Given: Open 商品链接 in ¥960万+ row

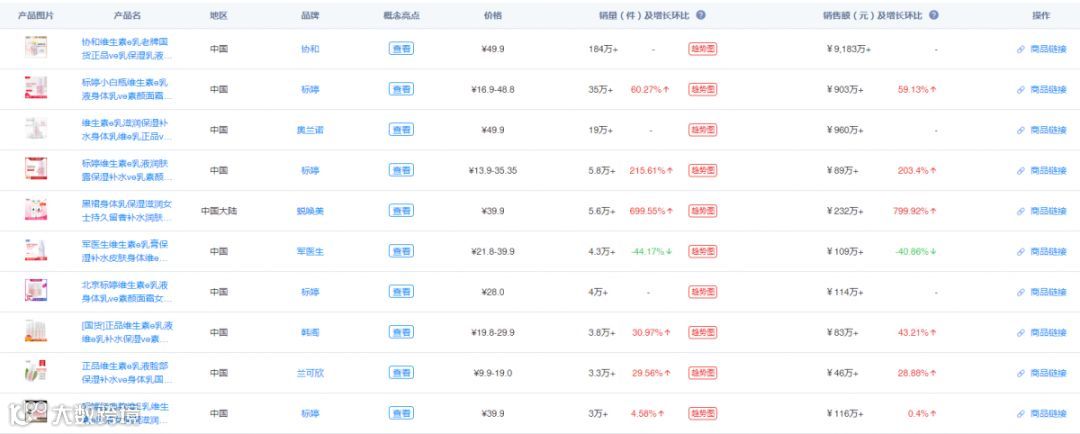Looking at the screenshot, I should pyautogui.click(x=1041, y=130).
